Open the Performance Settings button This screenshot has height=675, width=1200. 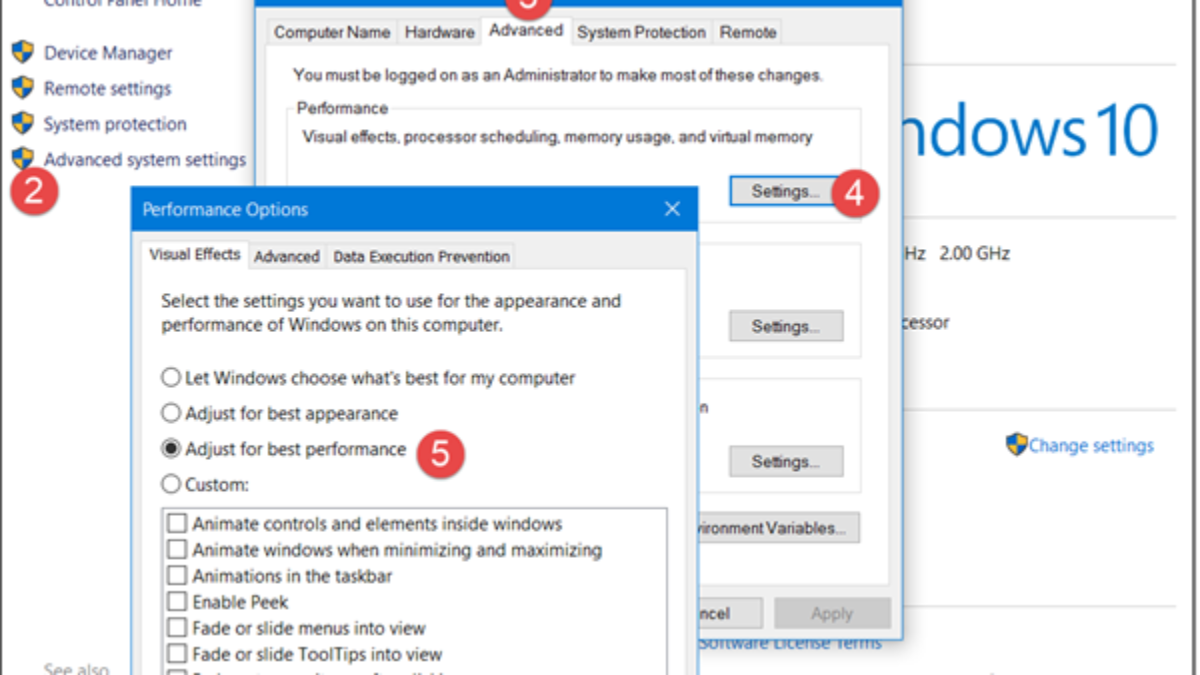[x=786, y=191]
